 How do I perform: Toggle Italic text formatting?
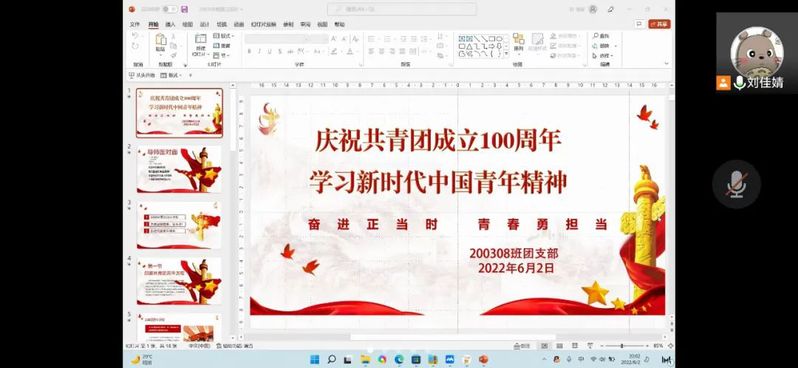pyautogui.click(x=259, y=51)
